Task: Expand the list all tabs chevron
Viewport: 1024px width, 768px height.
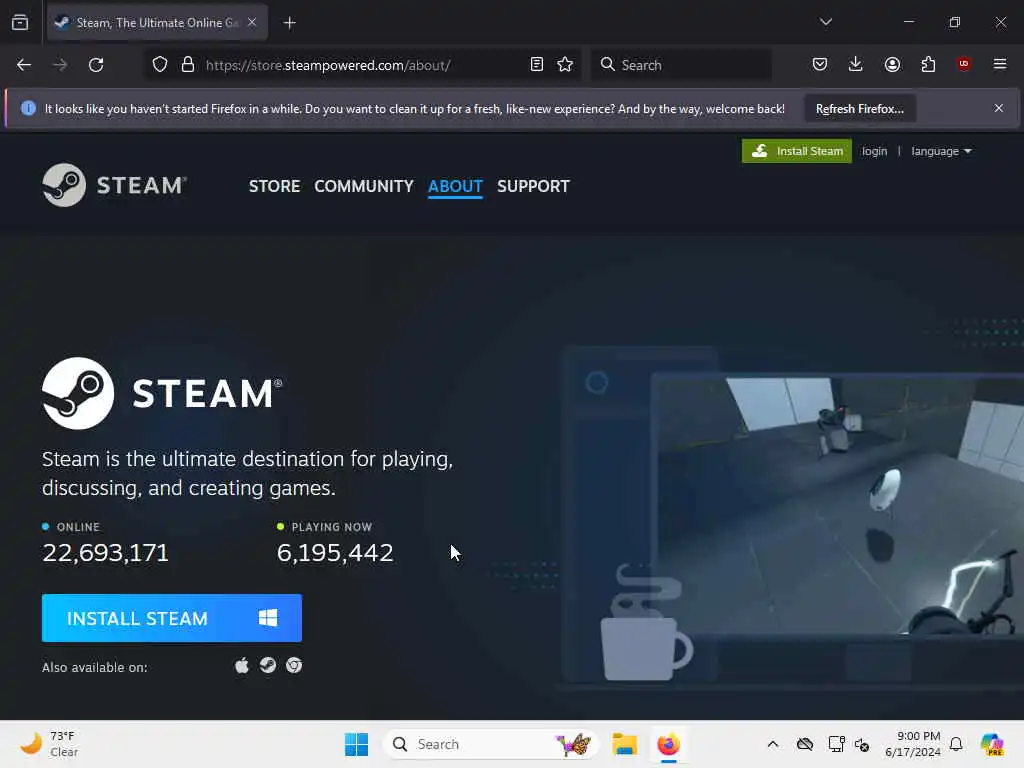Action: click(825, 22)
